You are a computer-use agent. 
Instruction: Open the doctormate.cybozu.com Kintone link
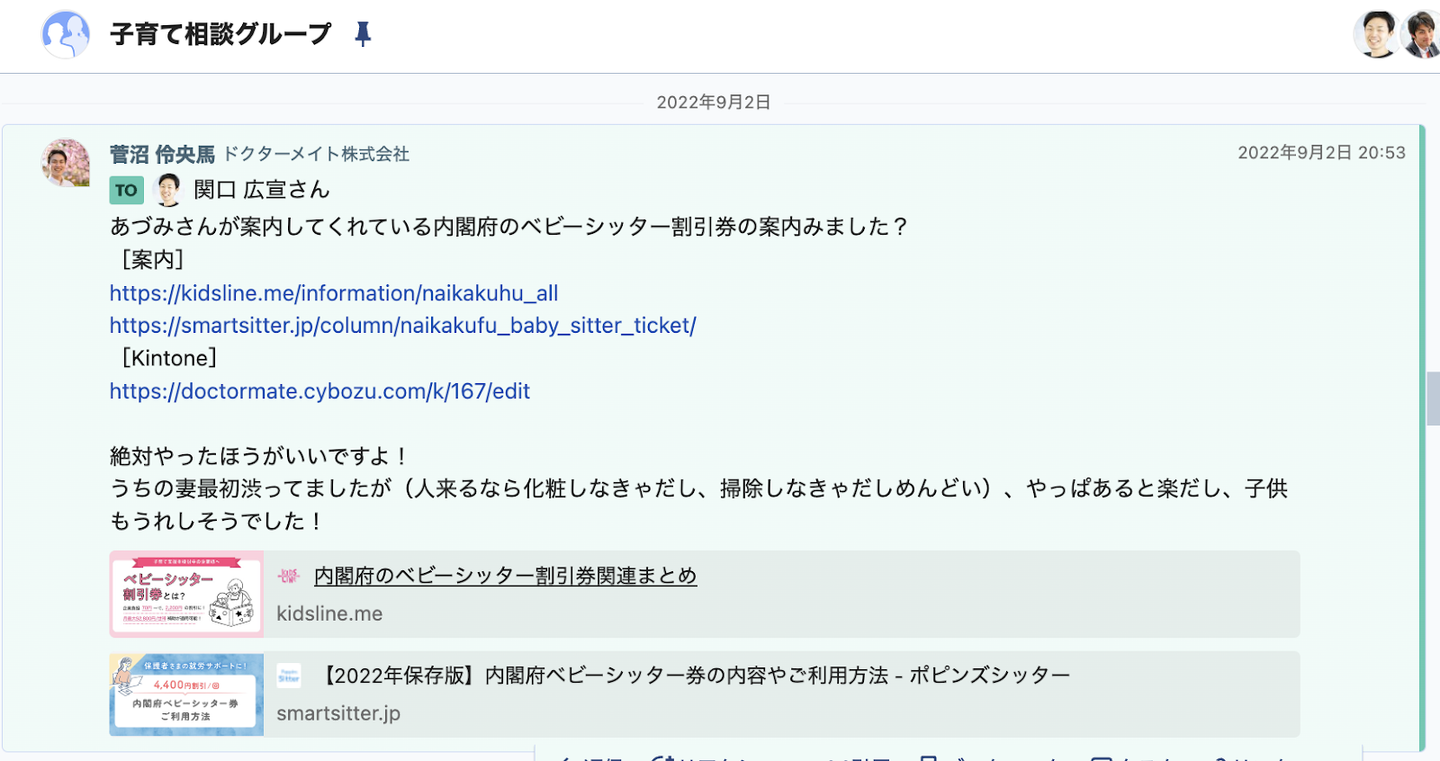pos(320,392)
